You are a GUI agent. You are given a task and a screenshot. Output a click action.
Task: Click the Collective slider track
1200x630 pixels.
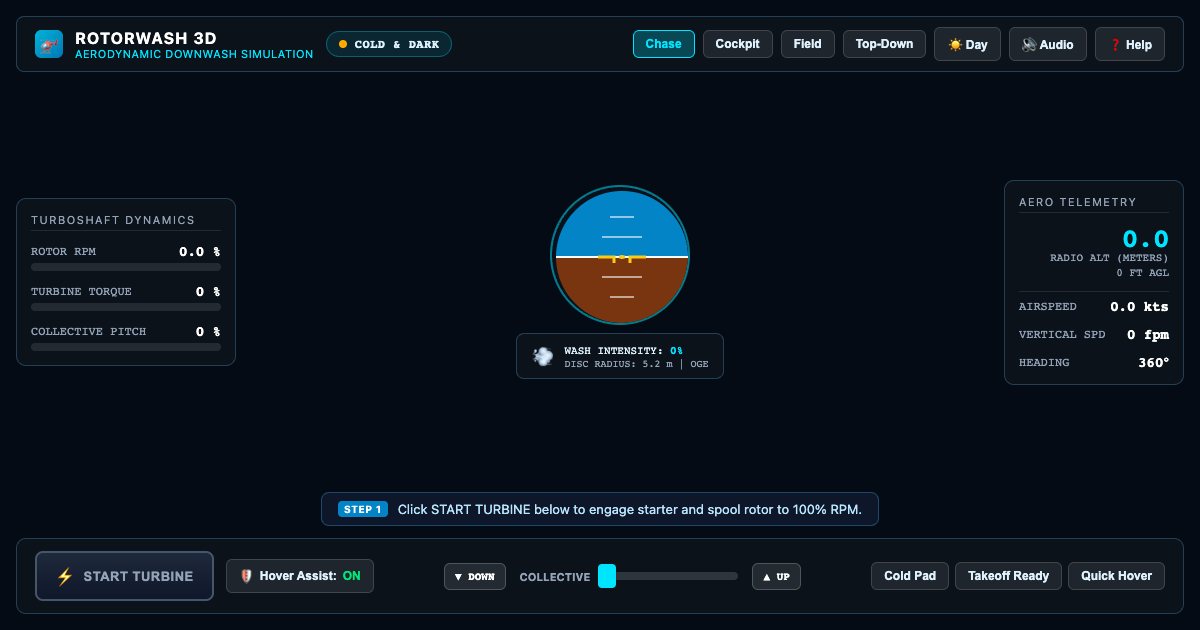[668, 576]
